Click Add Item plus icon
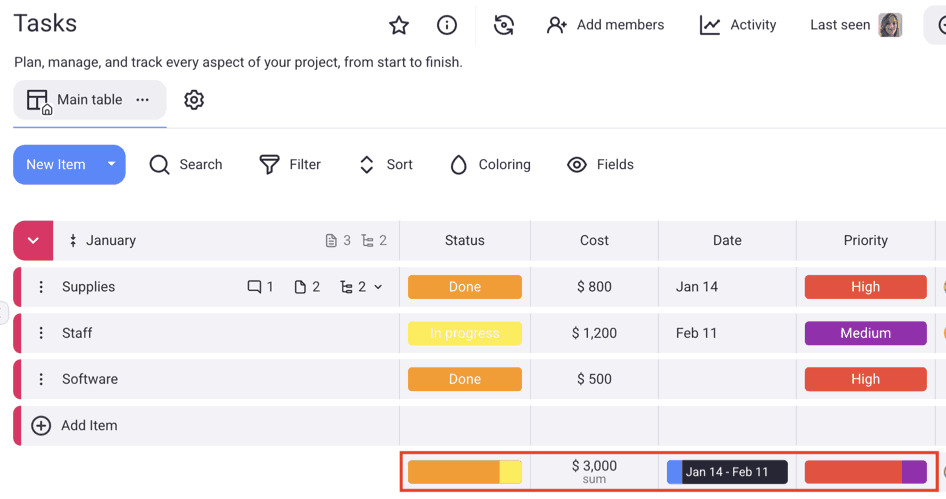 pyautogui.click(x=41, y=425)
